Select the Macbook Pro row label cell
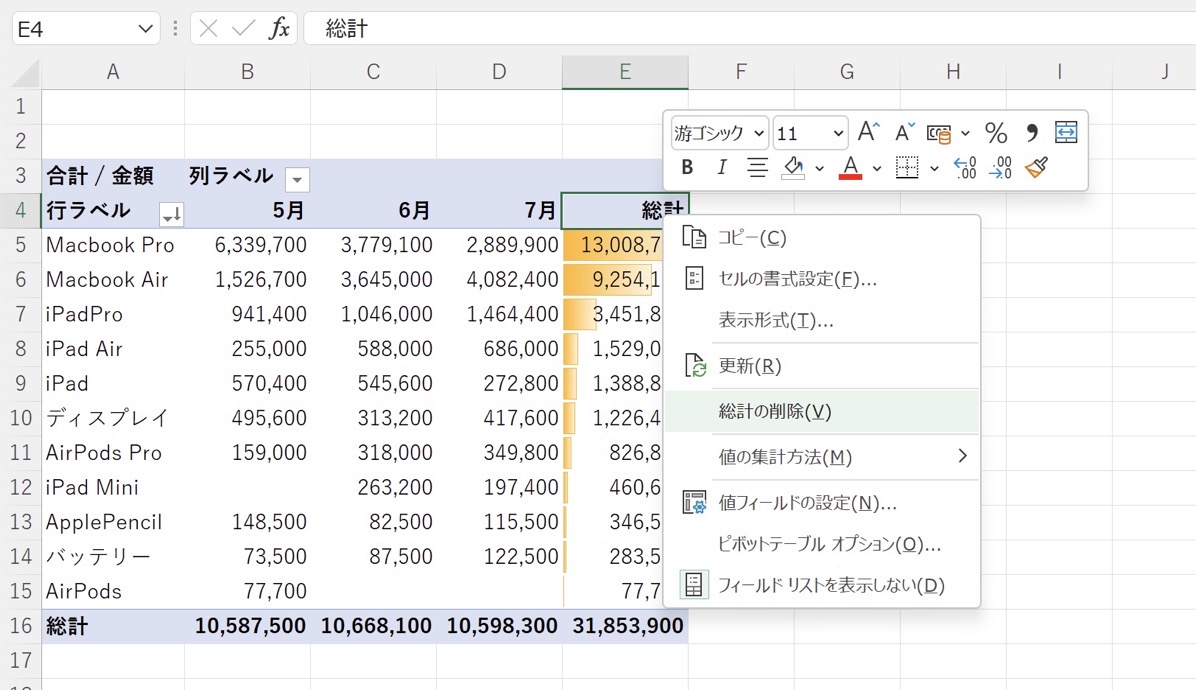Viewport: 1196px width, 690px height. point(113,245)
